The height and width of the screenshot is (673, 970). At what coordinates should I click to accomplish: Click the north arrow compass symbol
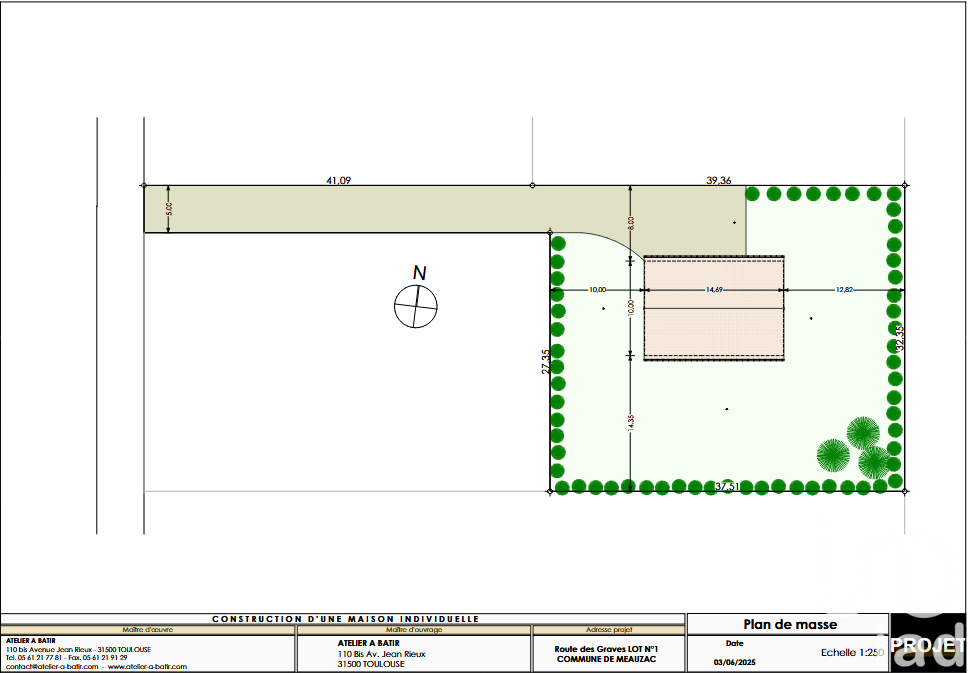pyautogui.click(x=416, y=306)
